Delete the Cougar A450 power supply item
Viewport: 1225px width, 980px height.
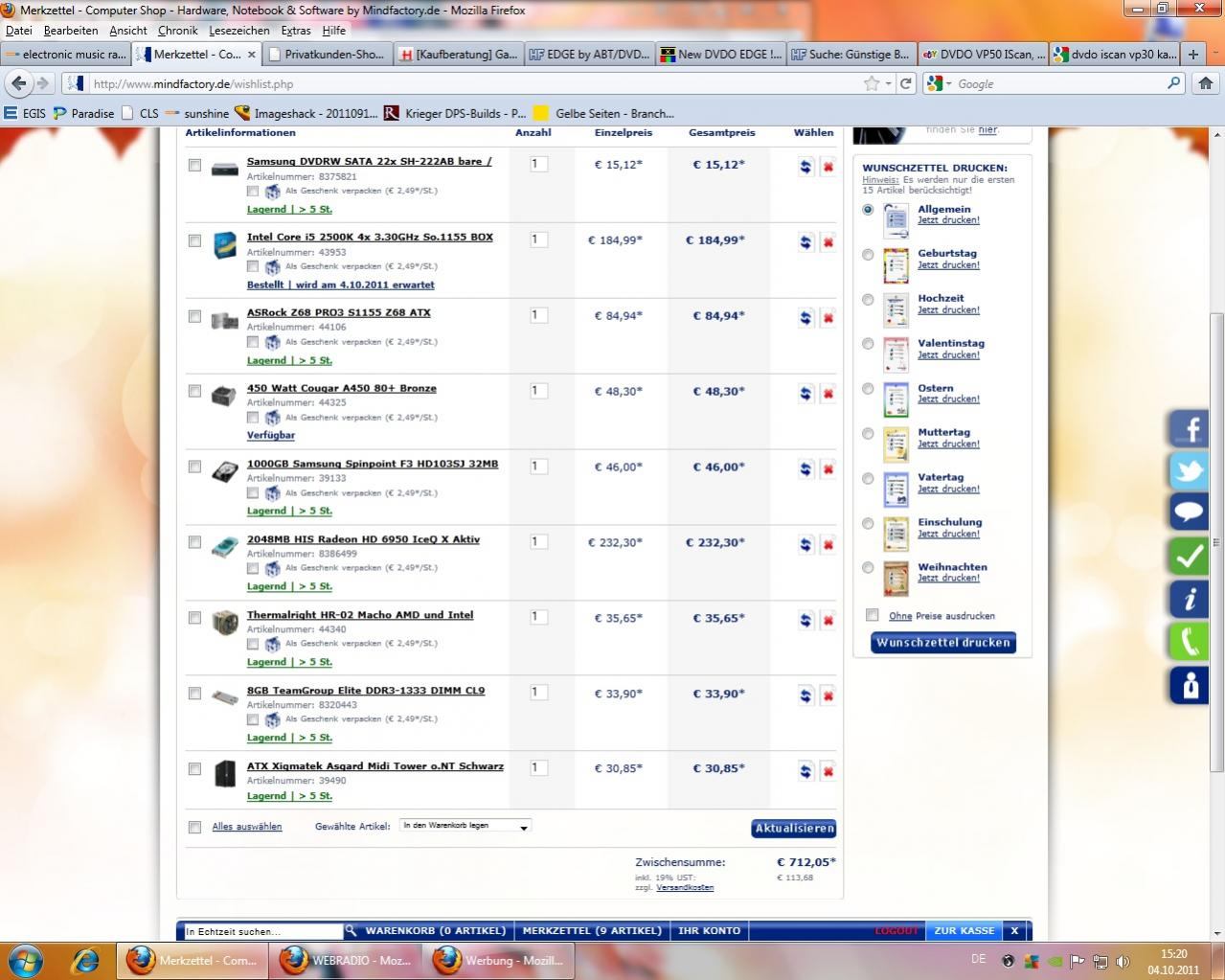[x=828, y=394]
